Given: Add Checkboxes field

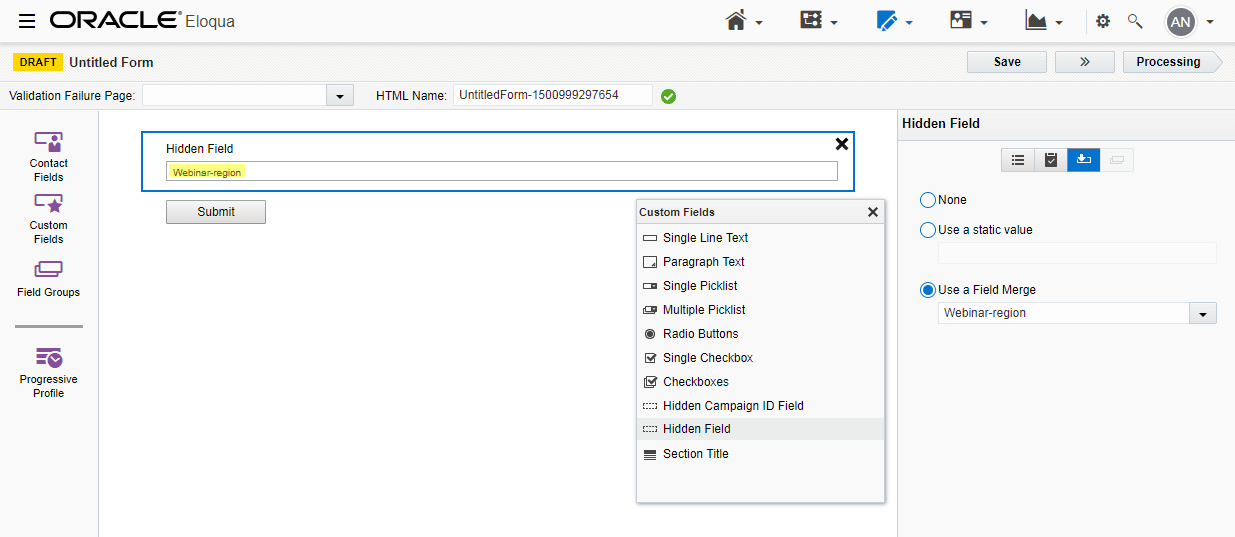Looking at the screenshot, I should pyautogui.click(x=760, y=382).
